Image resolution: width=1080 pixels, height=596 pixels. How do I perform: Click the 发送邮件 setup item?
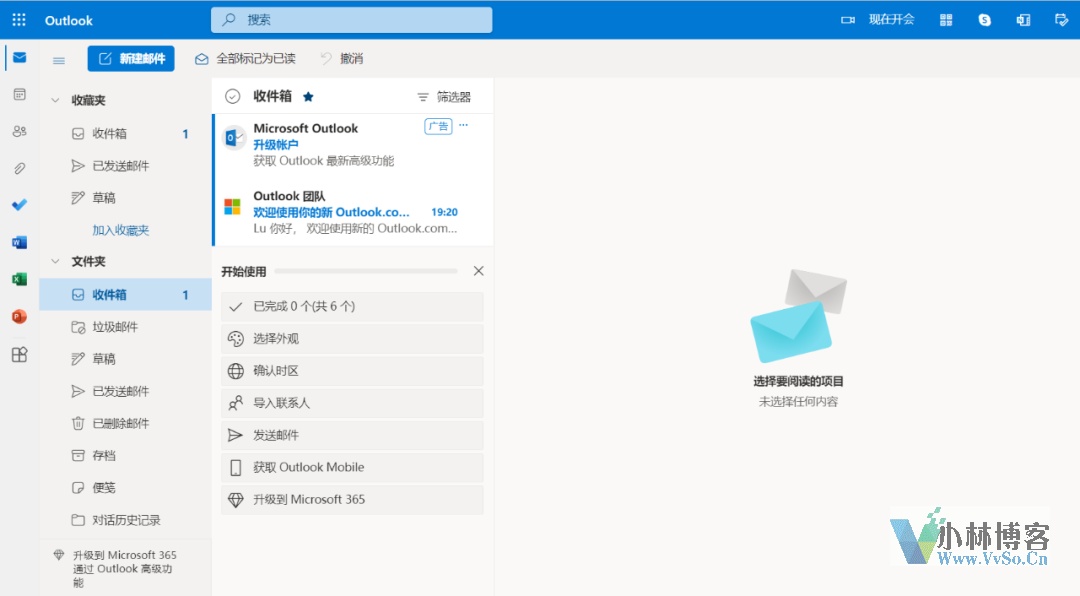352,435
